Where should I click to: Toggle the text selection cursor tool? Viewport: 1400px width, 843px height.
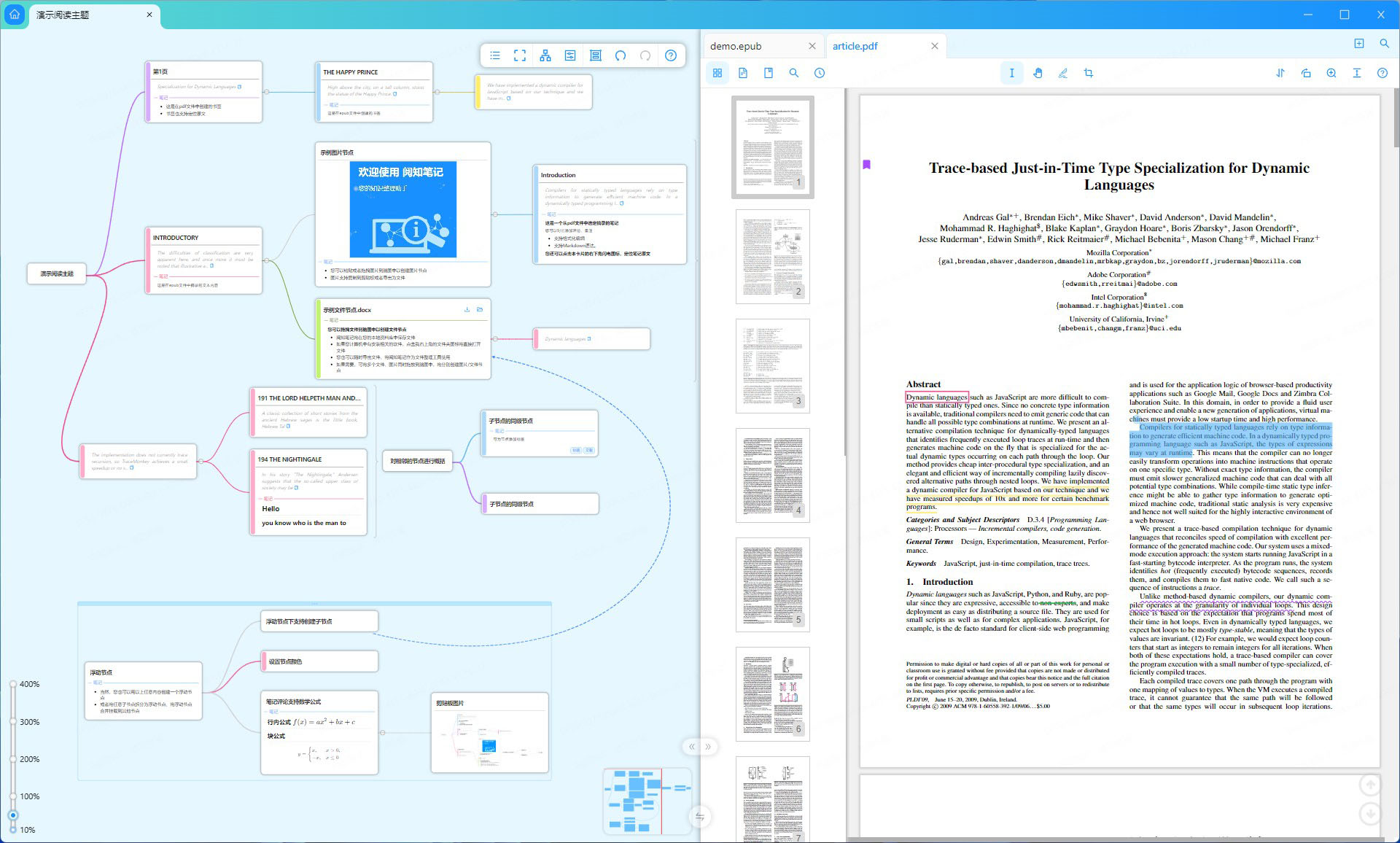(1011, 73)
